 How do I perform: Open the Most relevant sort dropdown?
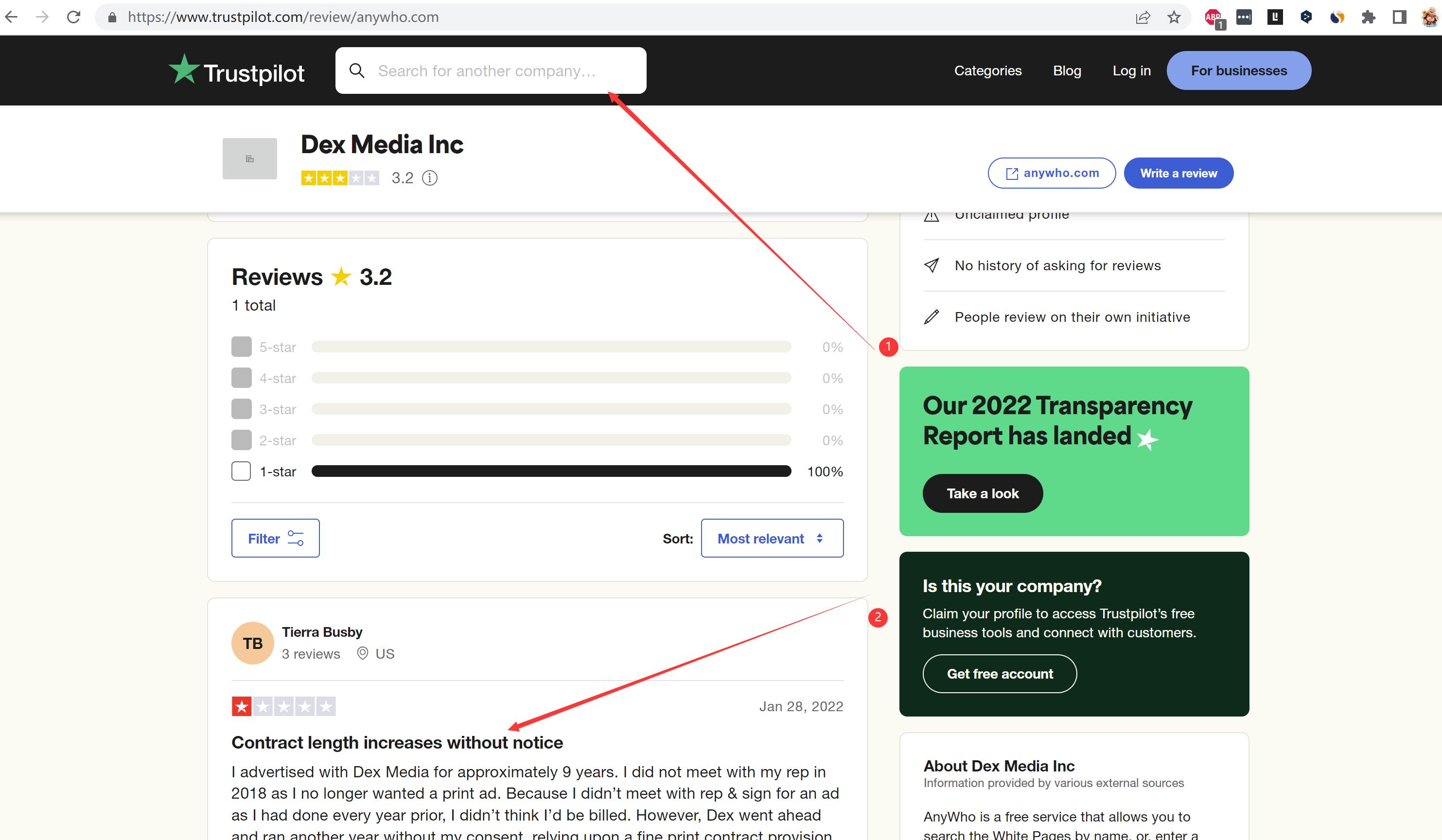coord(772,539)
